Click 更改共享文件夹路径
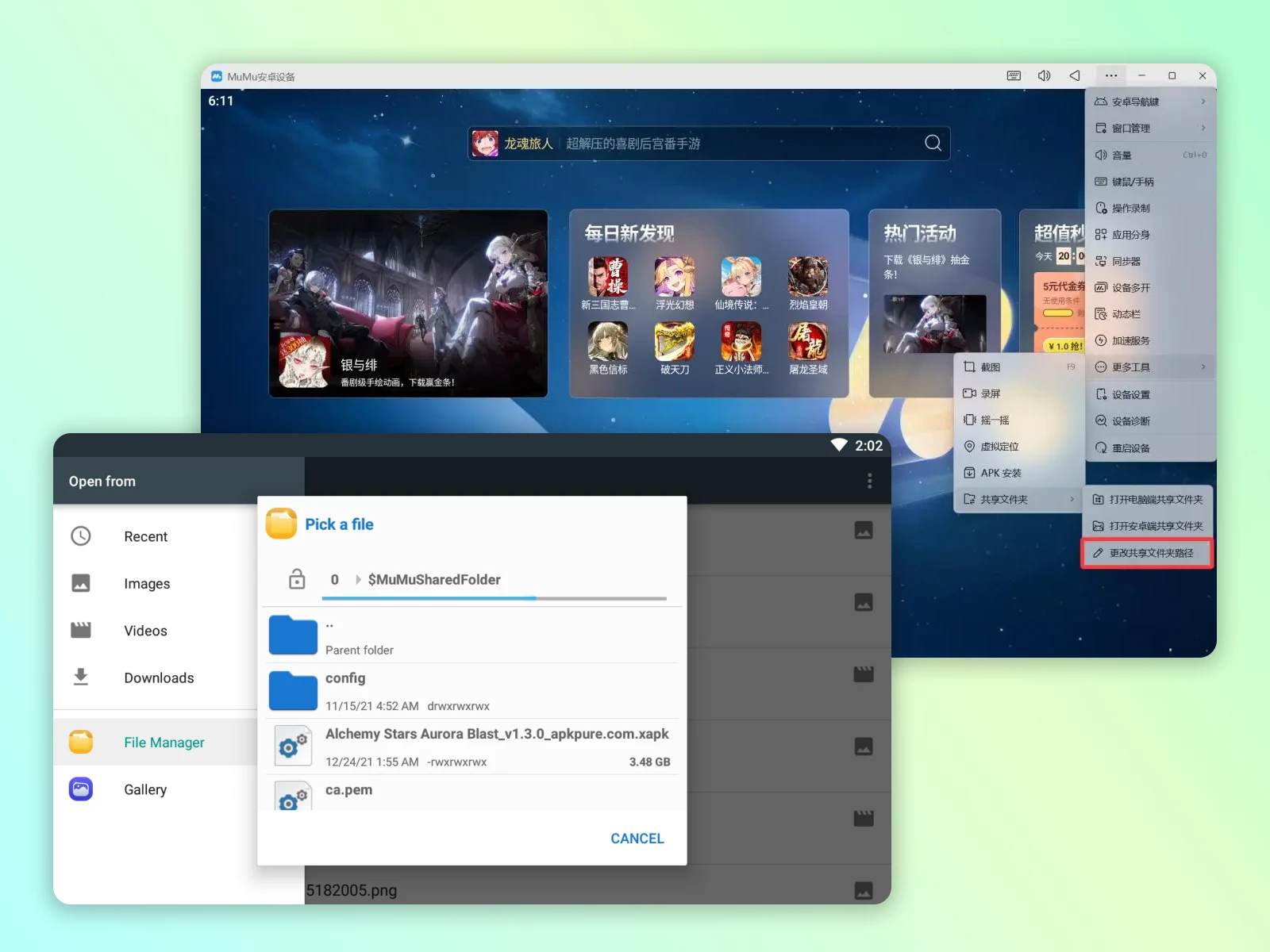The image size is (1270, 952). point(1148,553)
